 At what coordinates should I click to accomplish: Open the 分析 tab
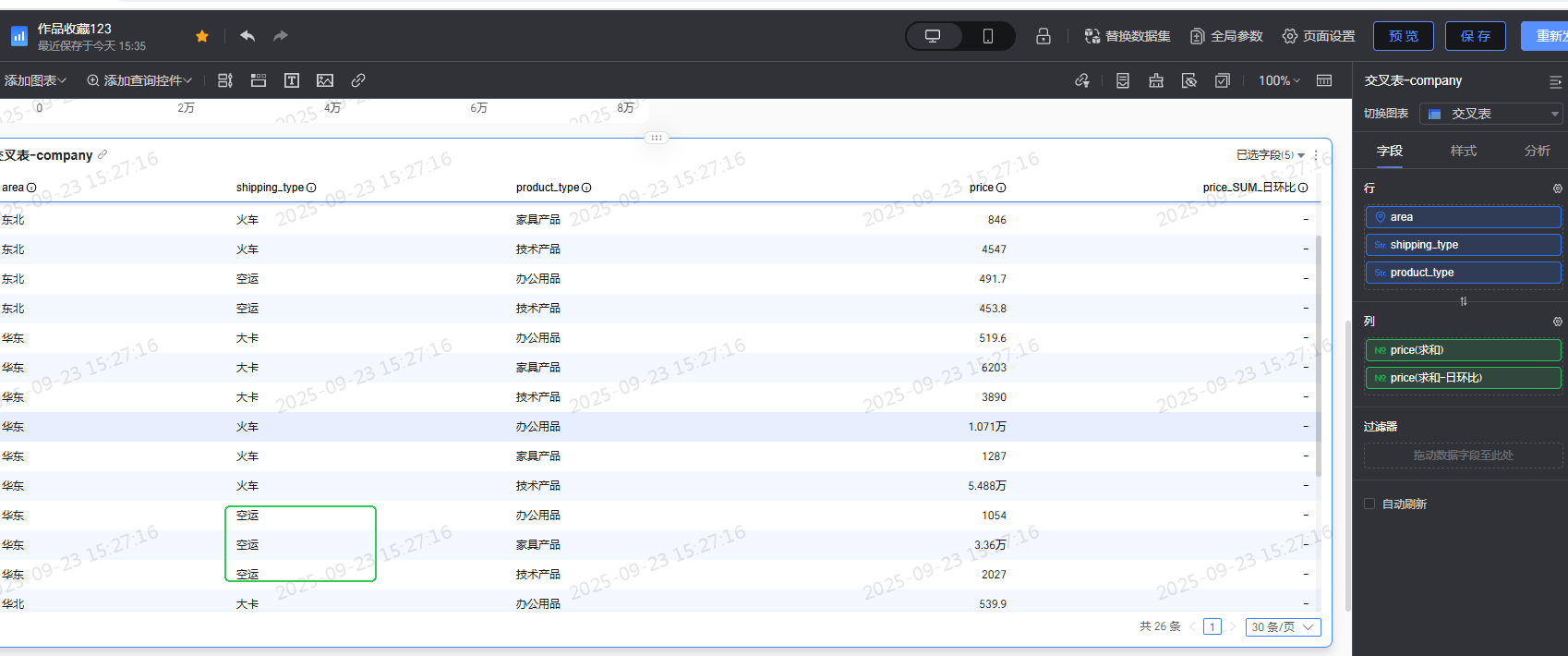coord(1537,151)
